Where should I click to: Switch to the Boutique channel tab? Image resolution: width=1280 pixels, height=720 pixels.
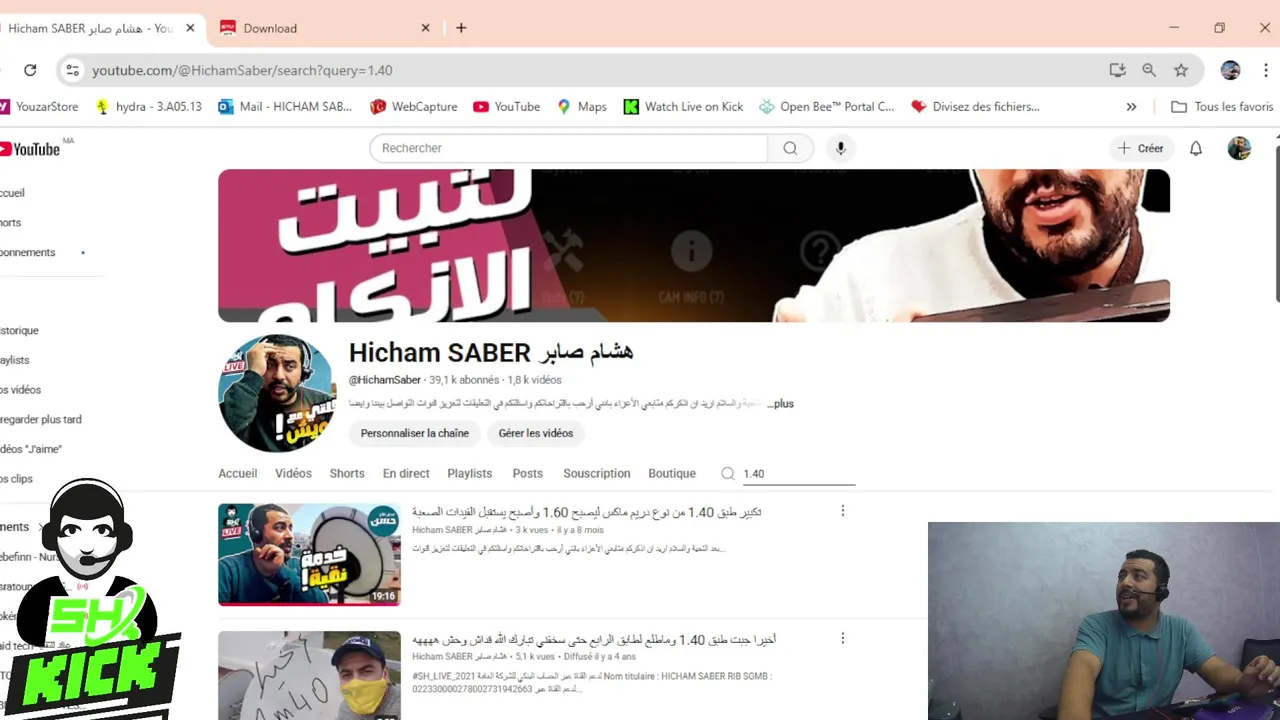pyautogui.click(x=672, y=473)
